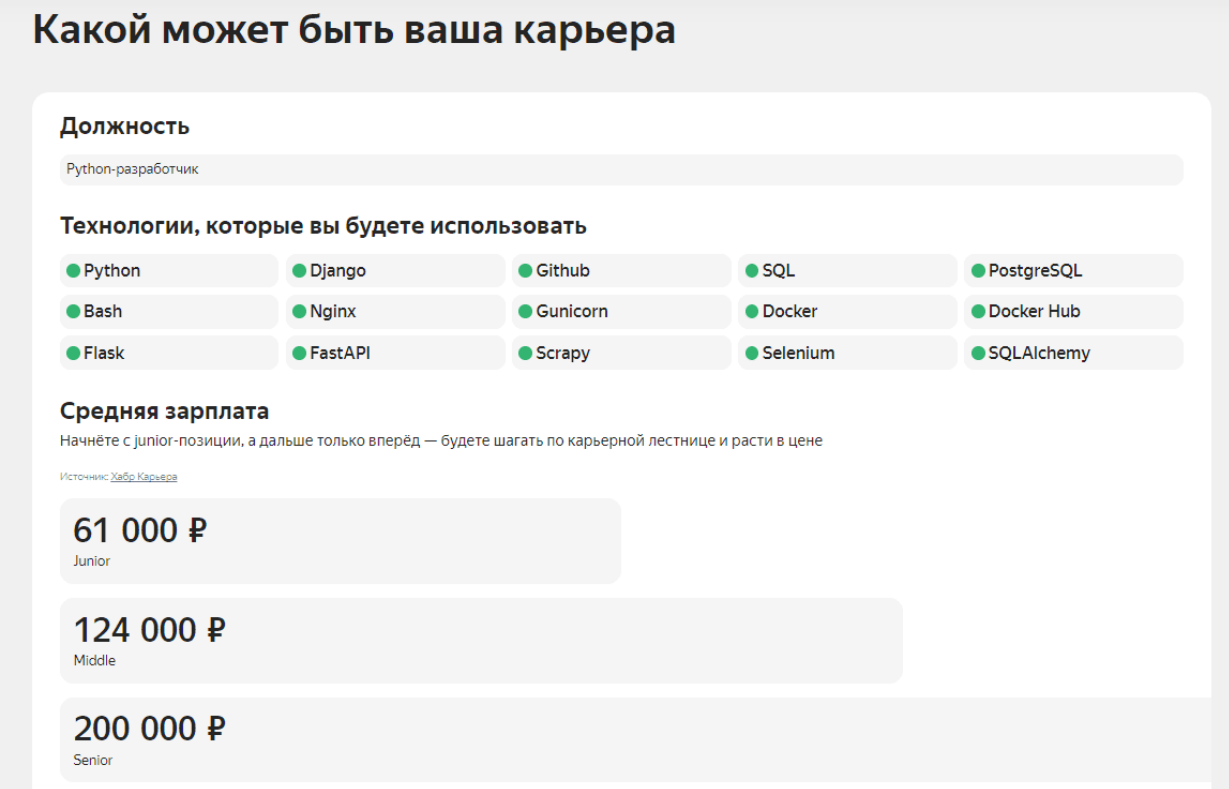Click the Хабр Карьера source link
Viewport: 1229px width, 789px height.
coord(144,477)
